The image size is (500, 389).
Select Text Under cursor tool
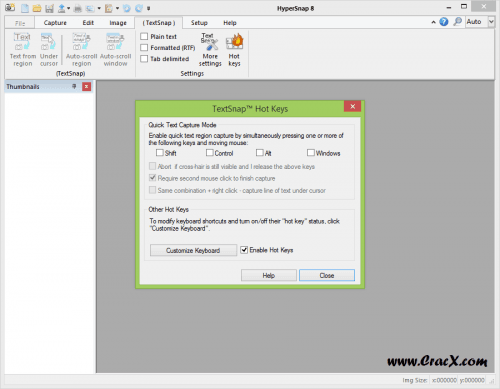click(49, 49)
